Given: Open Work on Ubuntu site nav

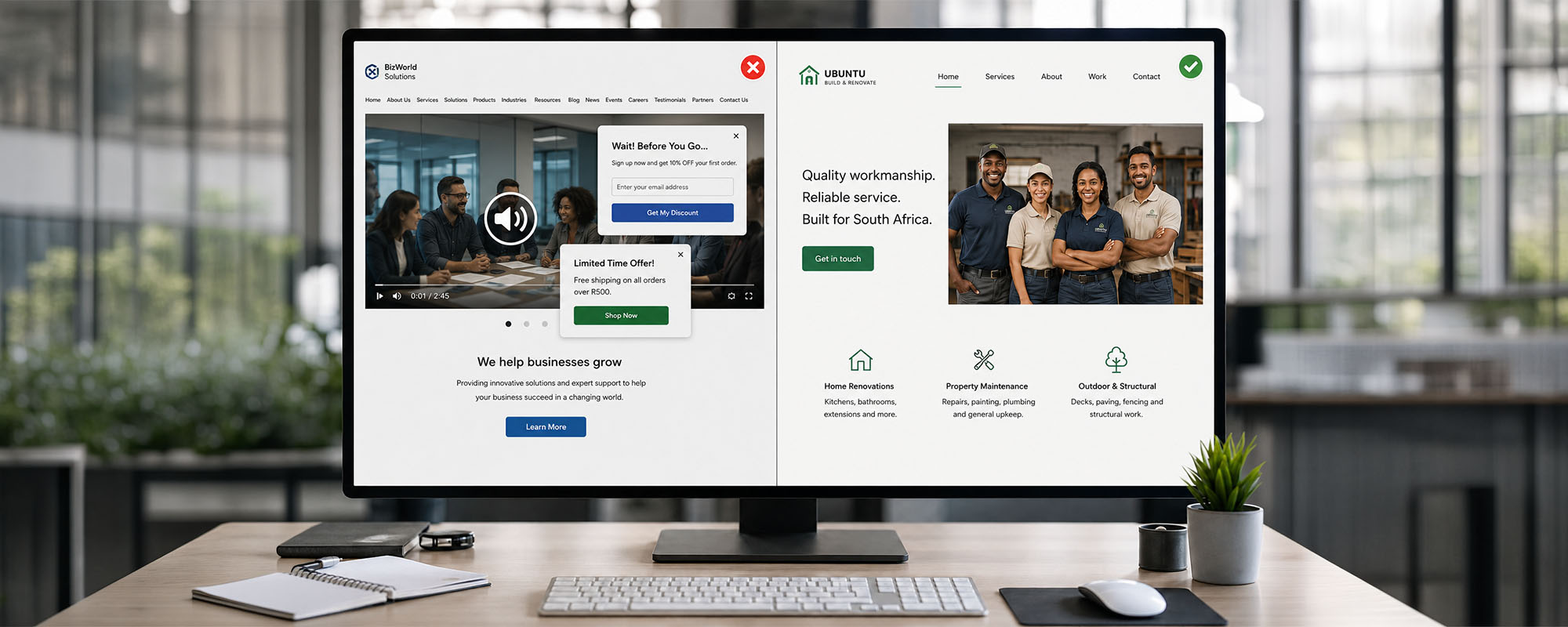Looking at the screenshot, I should 1097,77.
